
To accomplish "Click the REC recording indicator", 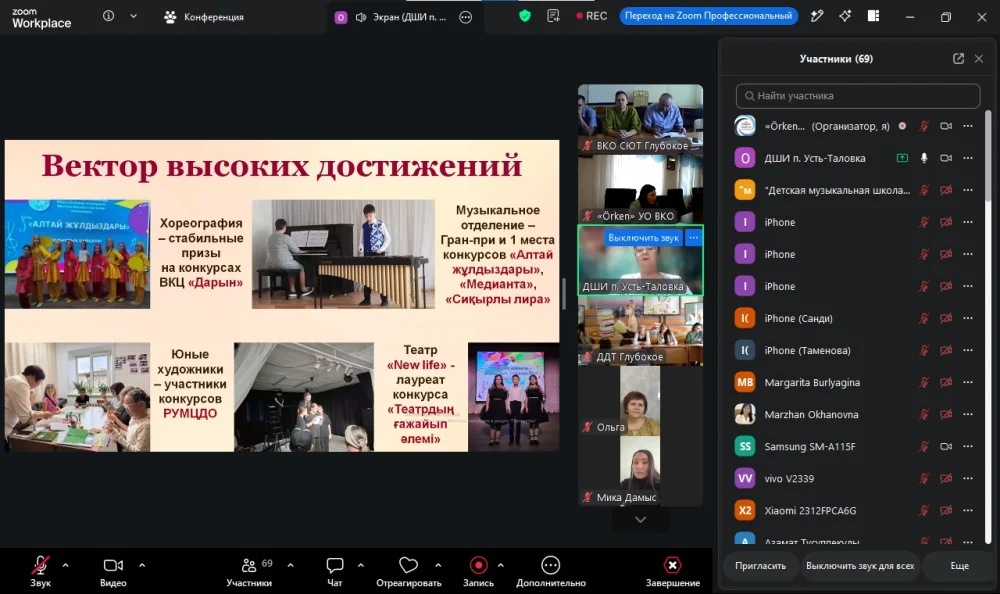I will [x=592, y=16].
